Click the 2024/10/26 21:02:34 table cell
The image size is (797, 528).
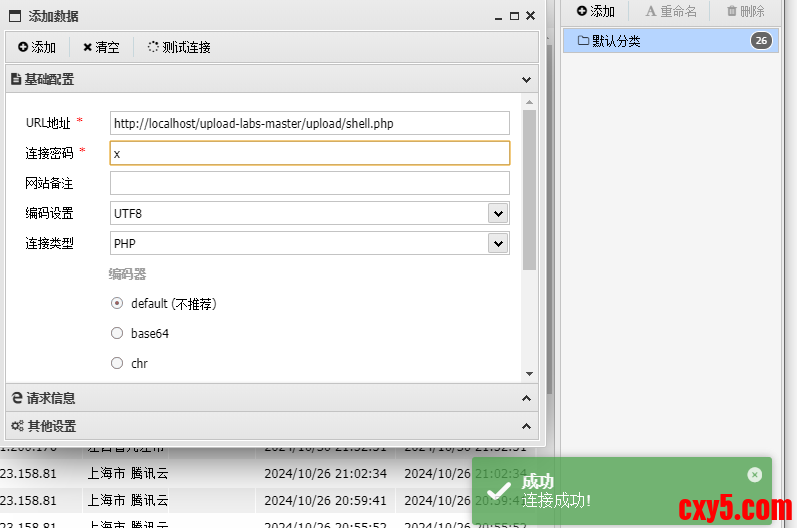pyautogui.click(x=325, y=474)
